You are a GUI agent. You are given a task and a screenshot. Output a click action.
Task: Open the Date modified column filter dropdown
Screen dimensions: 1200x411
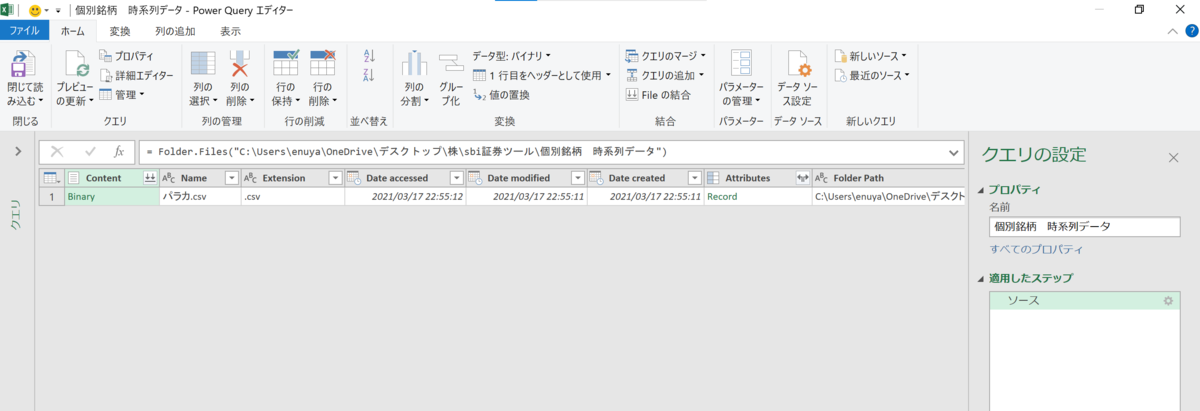(x=577, y=178)
